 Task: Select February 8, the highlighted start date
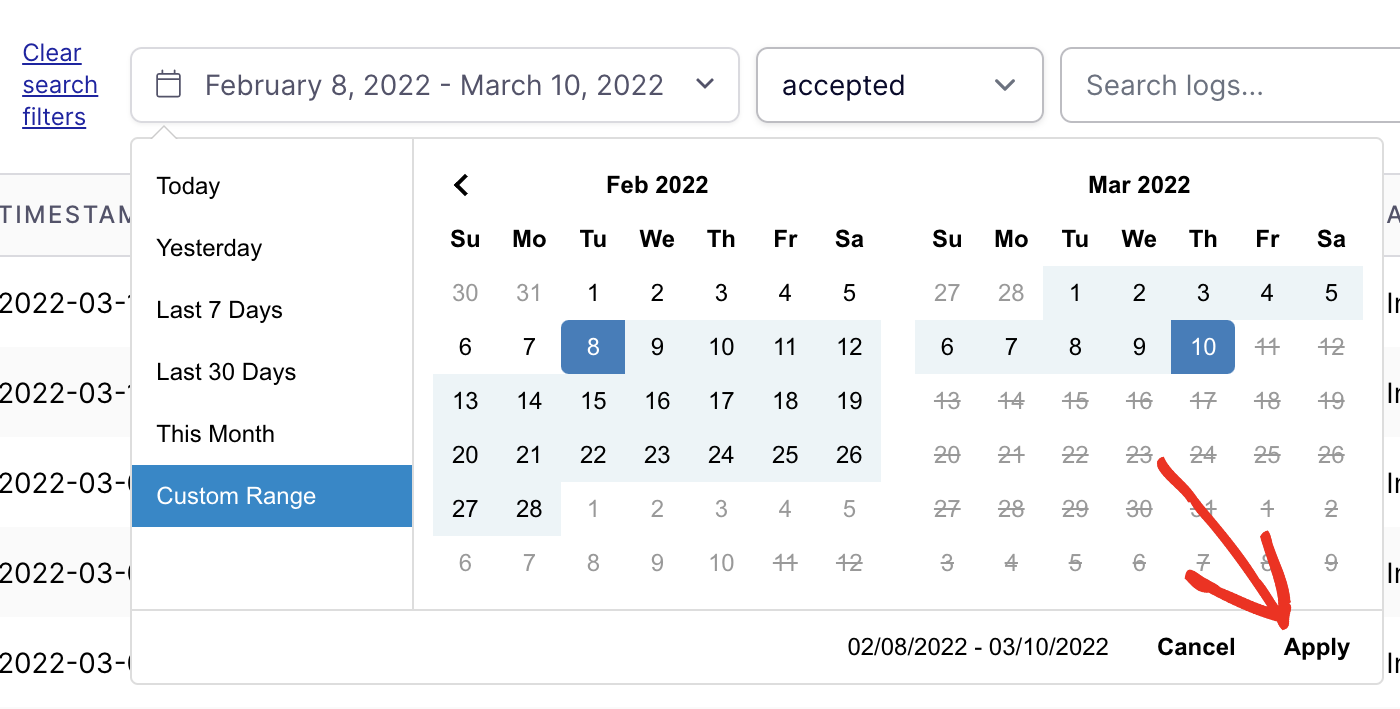coord(593,346)
